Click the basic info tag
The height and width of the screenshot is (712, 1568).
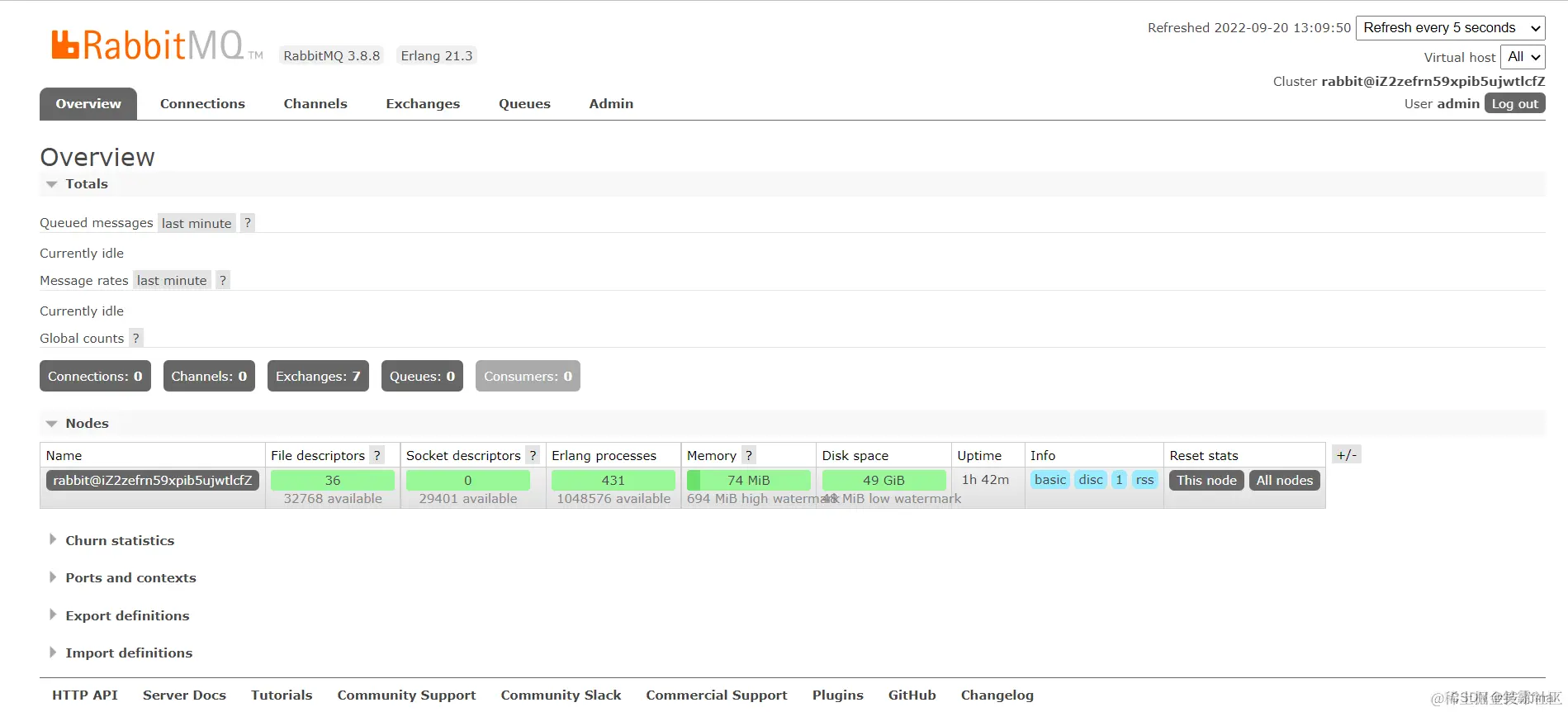tap(1050, 480)
